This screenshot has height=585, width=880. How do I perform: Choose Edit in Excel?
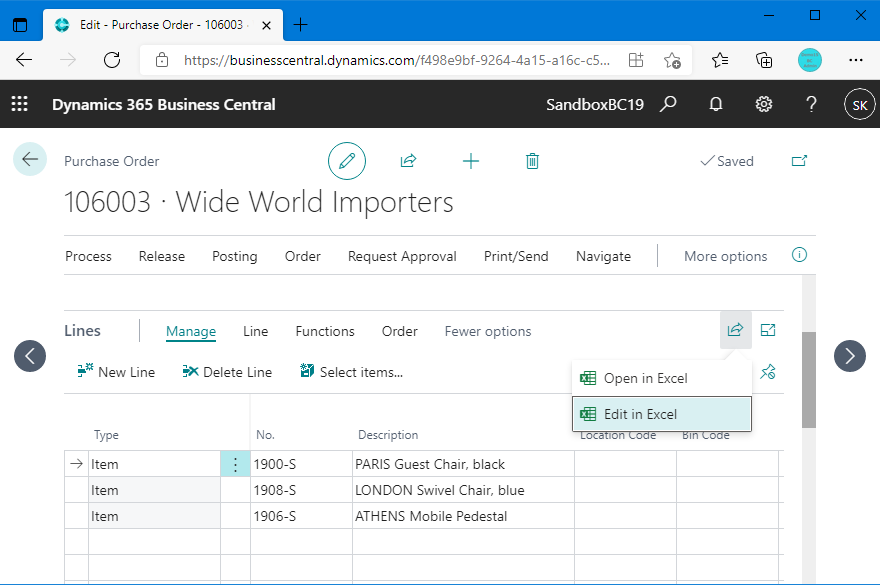662,414
